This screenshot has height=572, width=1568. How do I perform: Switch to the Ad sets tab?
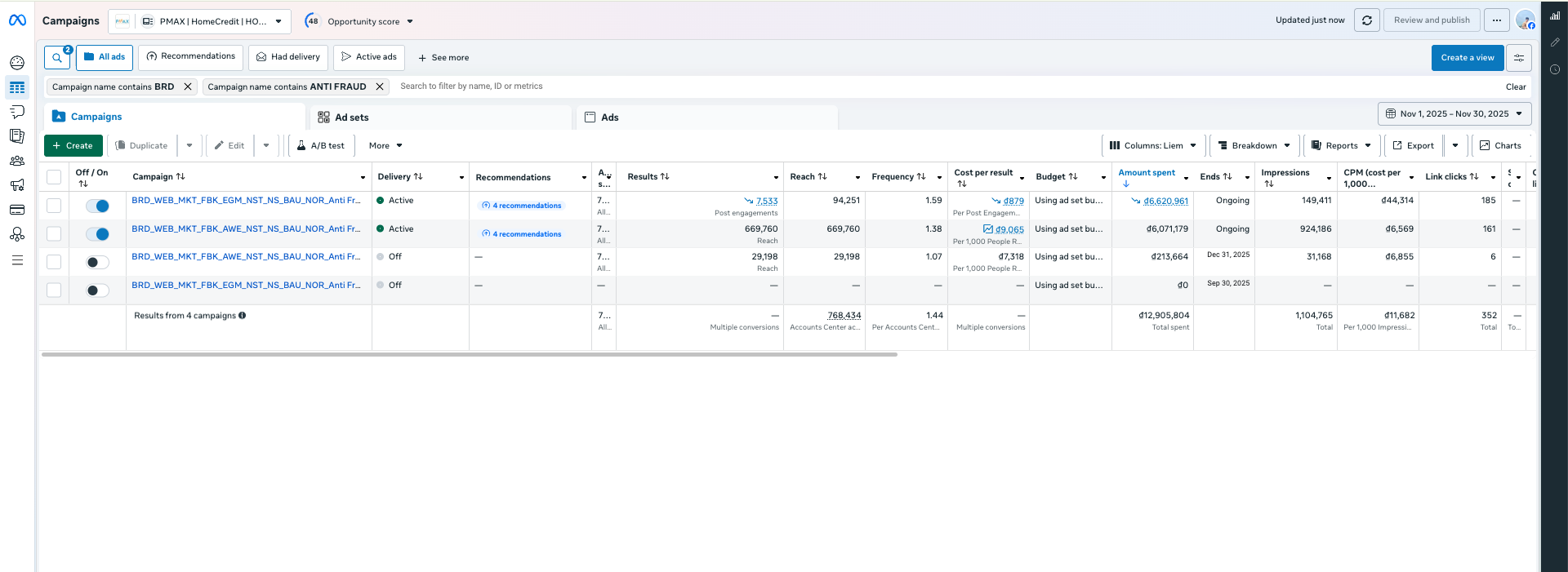coord(351,118)
